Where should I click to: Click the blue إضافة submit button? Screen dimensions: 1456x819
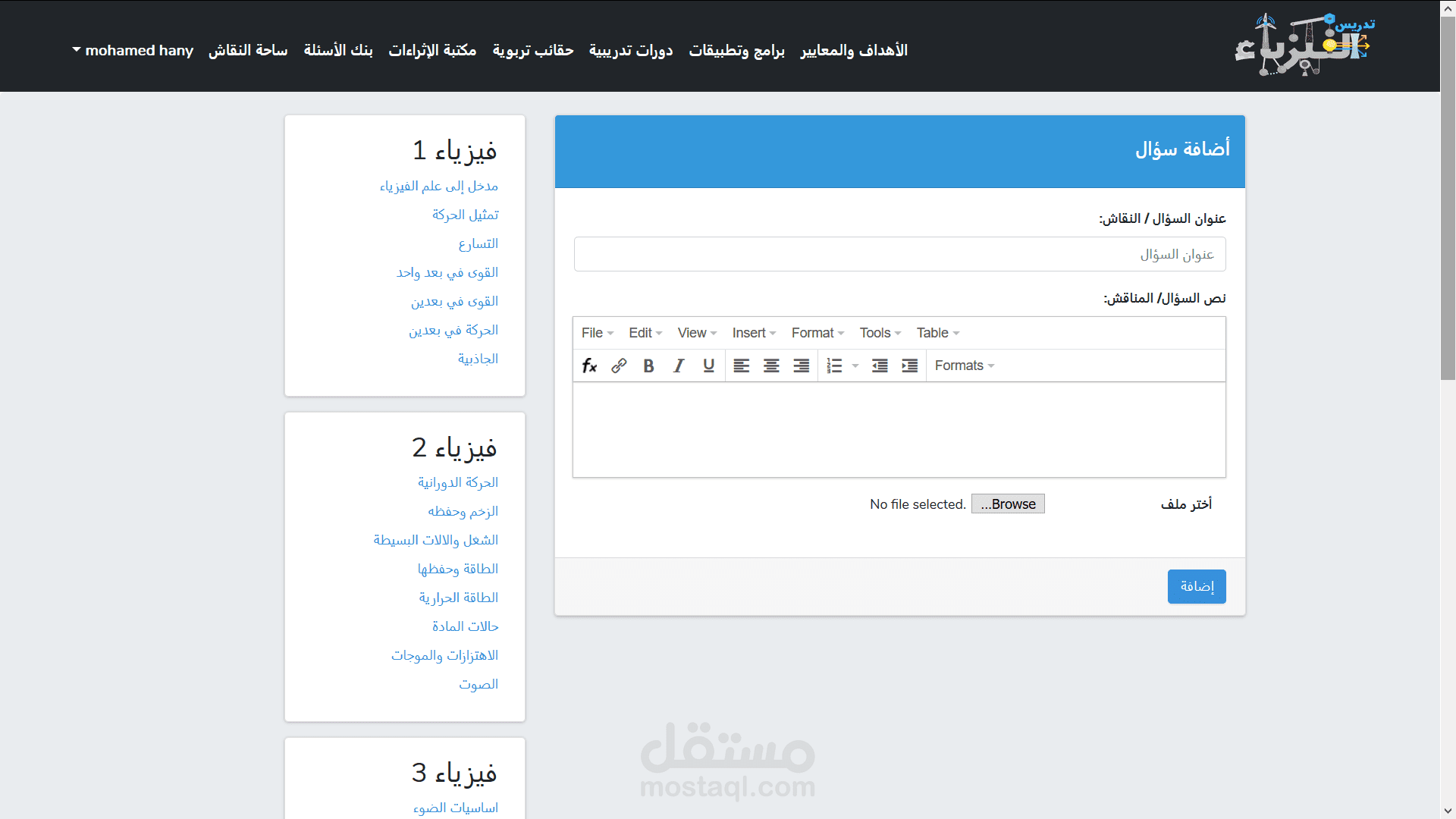(x=1196, y=586)
